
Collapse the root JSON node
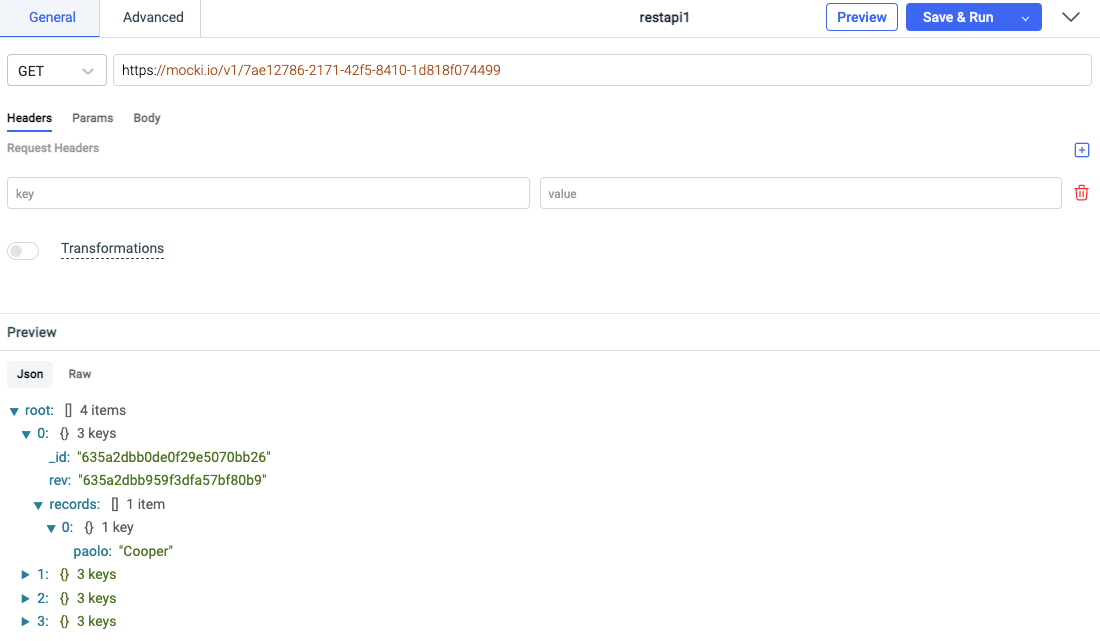pos(14,411)
